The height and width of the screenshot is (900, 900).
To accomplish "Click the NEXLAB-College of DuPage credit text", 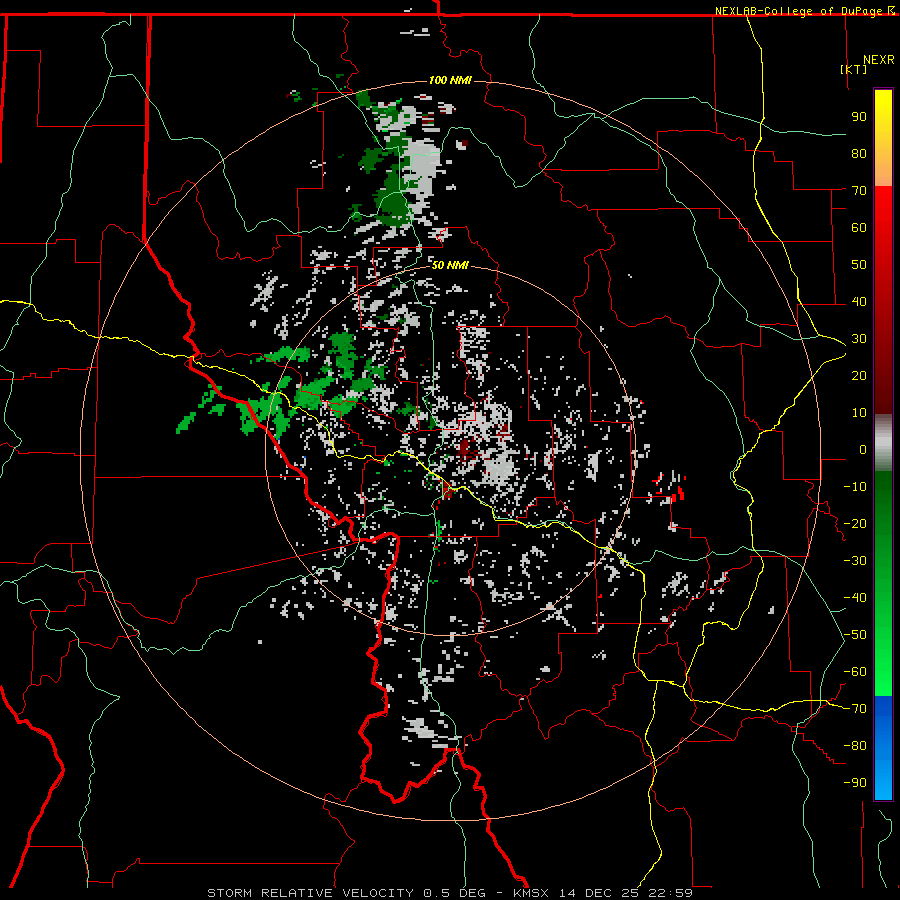I will coord(800,11).
